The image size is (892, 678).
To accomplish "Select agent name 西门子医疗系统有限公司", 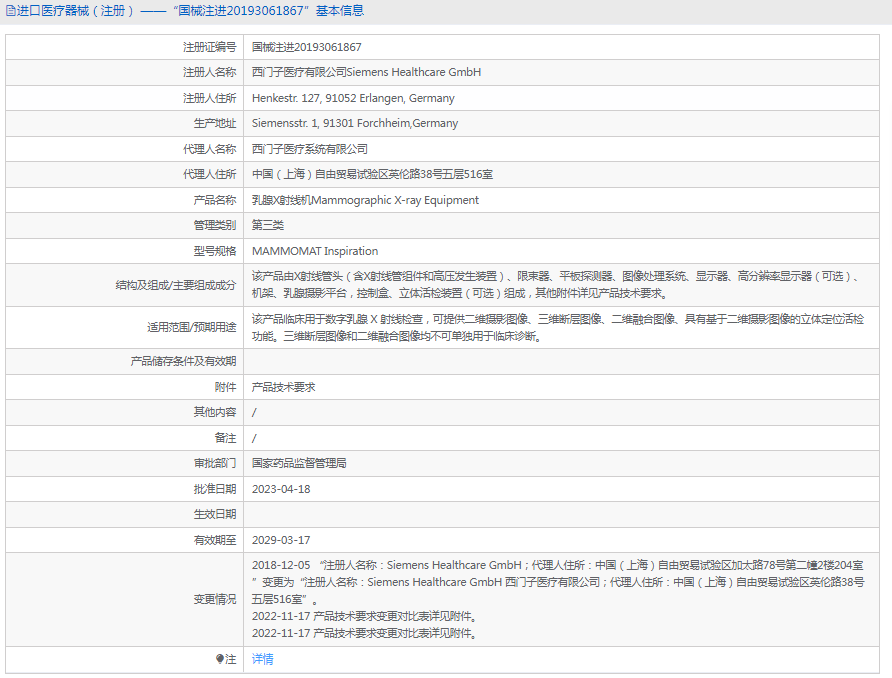I will click(x=310, y=149).
